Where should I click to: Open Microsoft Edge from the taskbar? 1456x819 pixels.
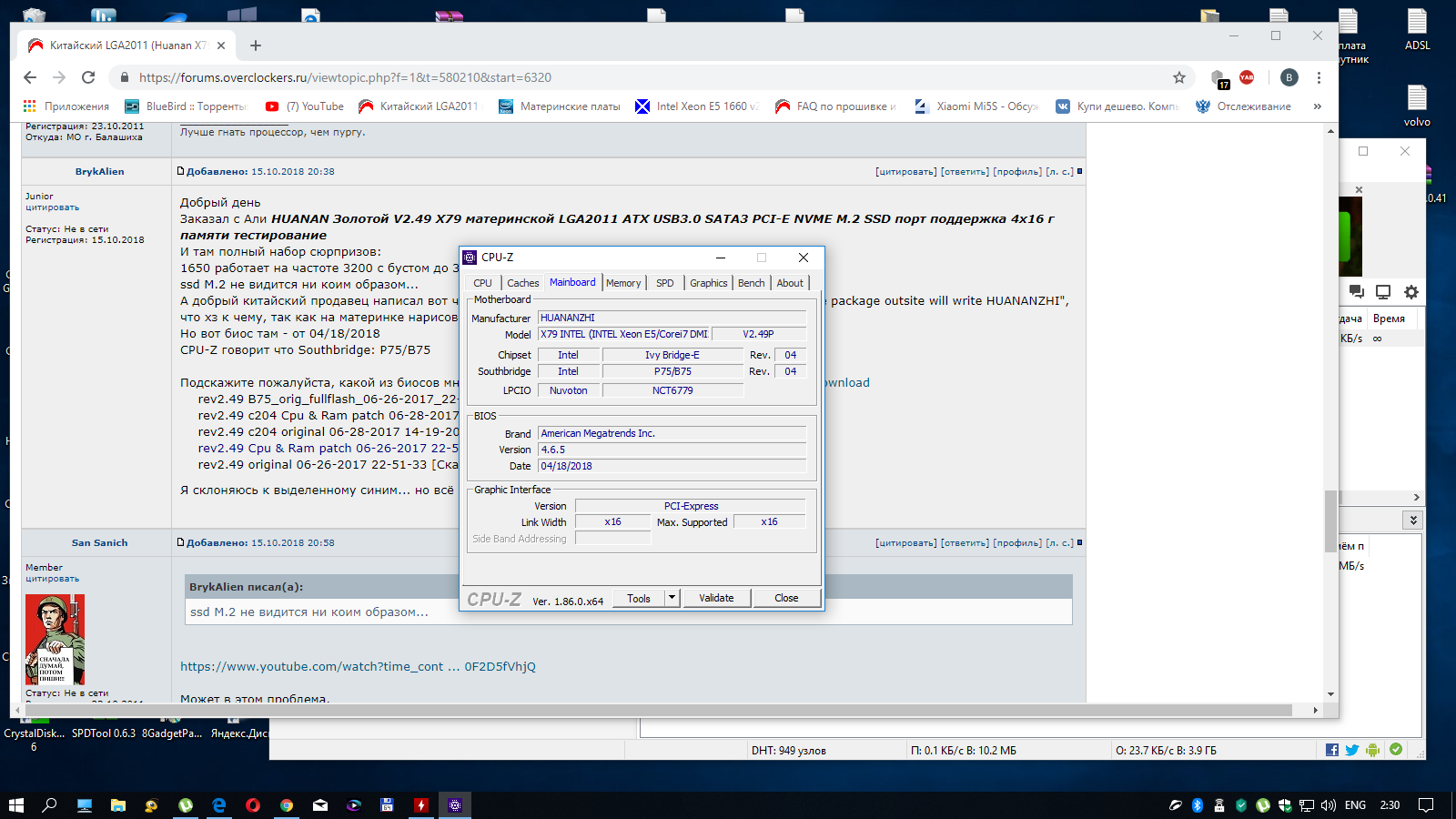click(219, 805)
